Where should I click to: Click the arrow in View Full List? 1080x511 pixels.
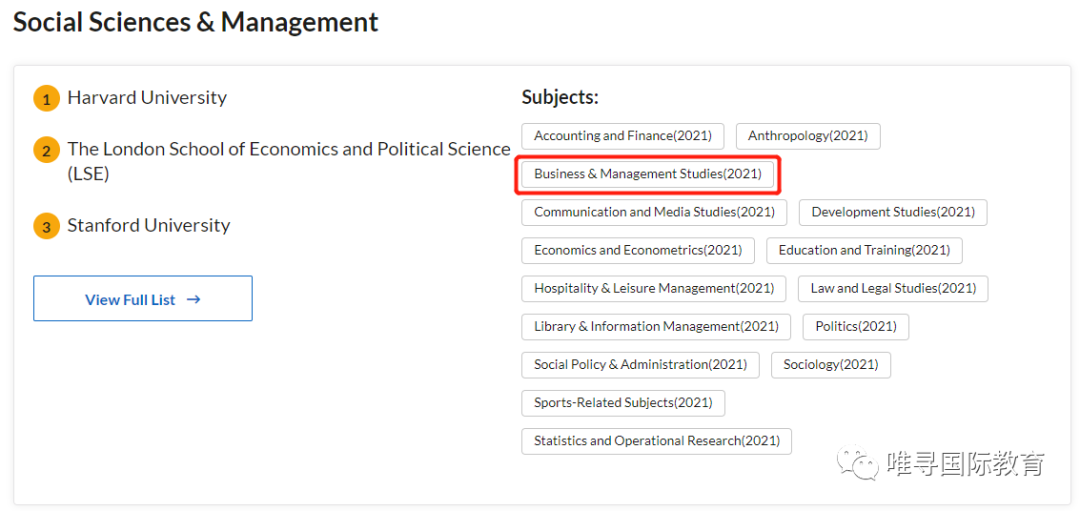(194, 299)
